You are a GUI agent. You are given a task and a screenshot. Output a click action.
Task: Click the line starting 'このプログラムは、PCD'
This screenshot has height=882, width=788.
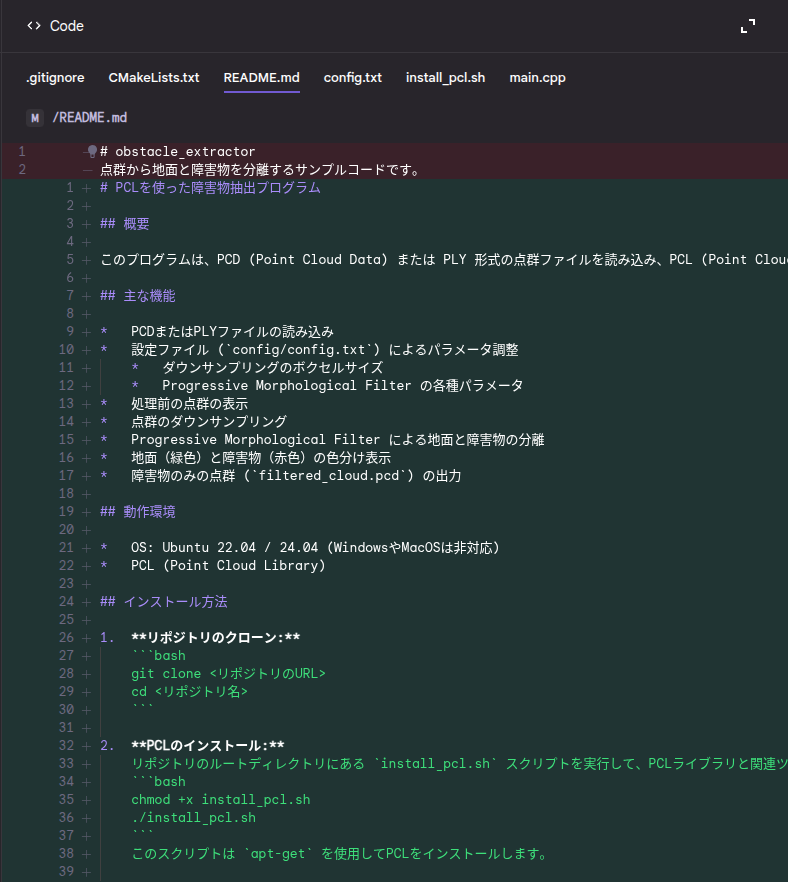(x=444, y=260)
